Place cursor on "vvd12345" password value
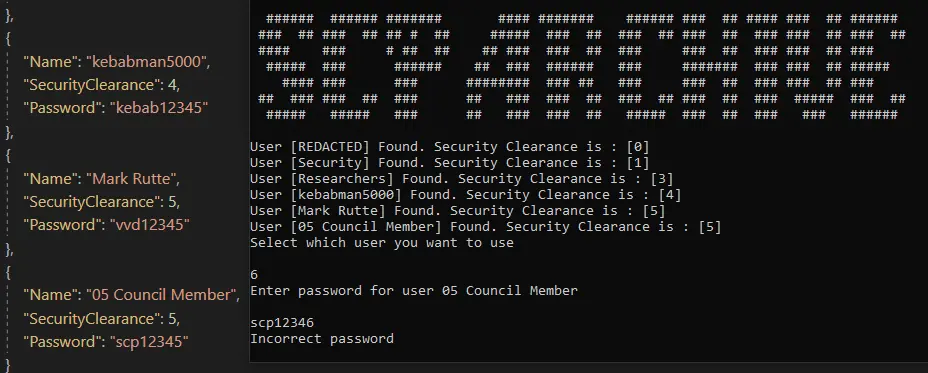The height and width of the screenshot is (373, 928). pos(150,225)
